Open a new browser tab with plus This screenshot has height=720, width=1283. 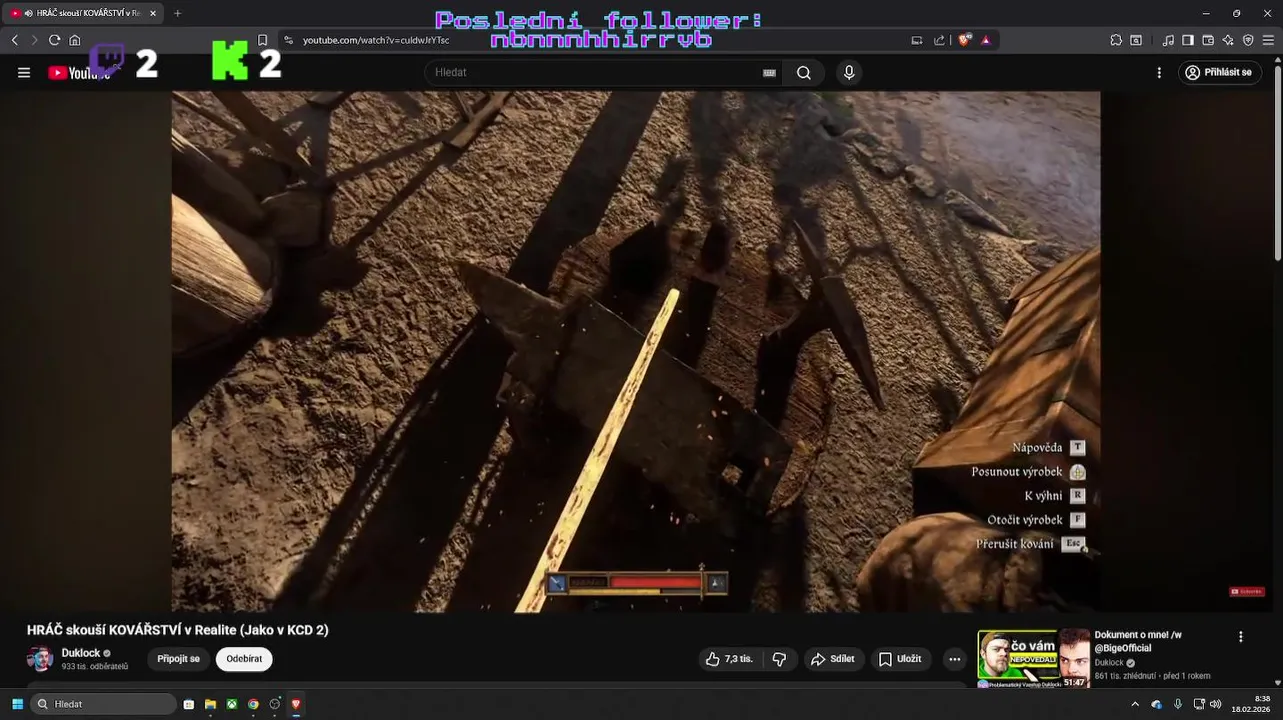pos(178,13)
